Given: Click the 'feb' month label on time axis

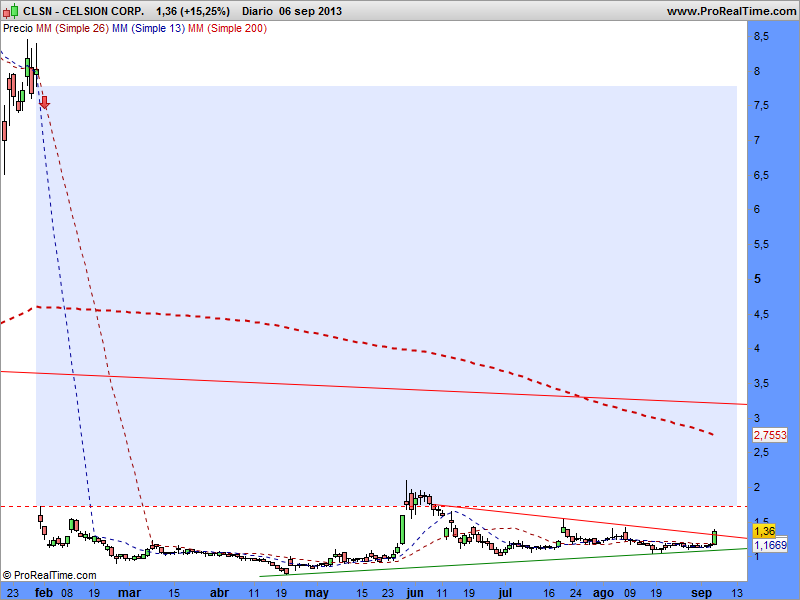Looking at the screenshot, I should point(44,593).
